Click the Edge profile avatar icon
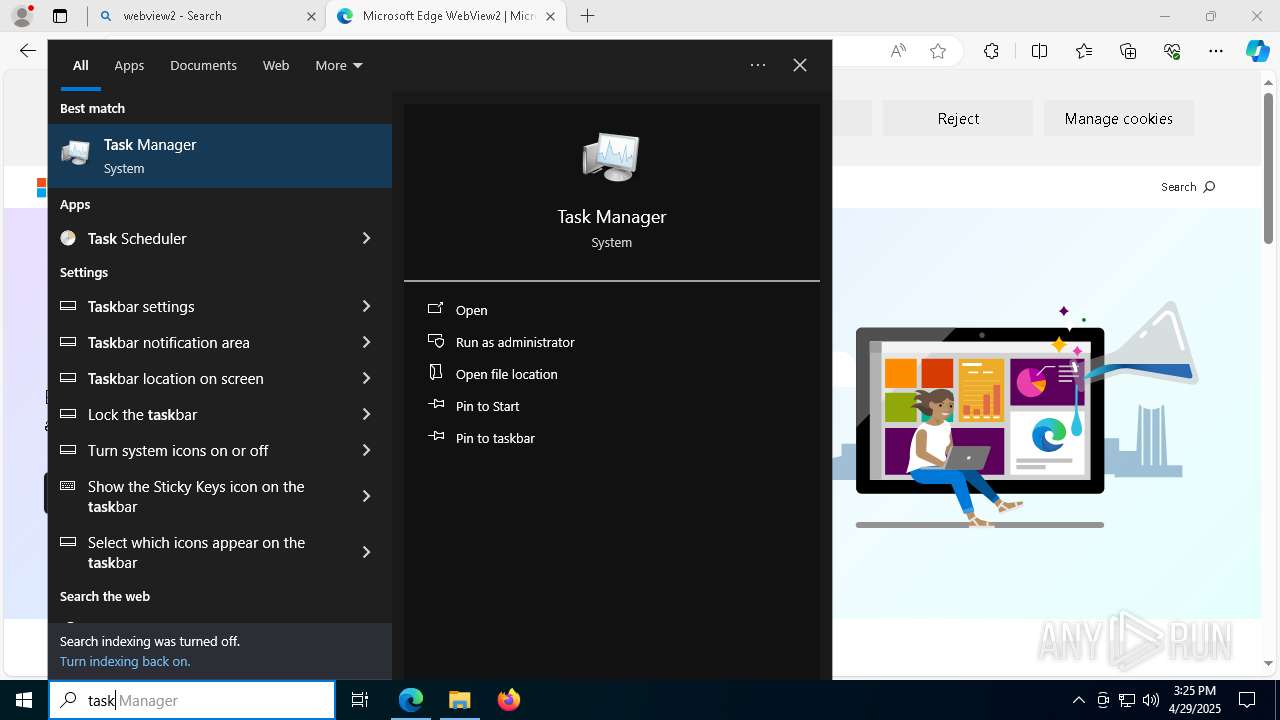This screenshot has height=720, width=1280. [21, 16]
